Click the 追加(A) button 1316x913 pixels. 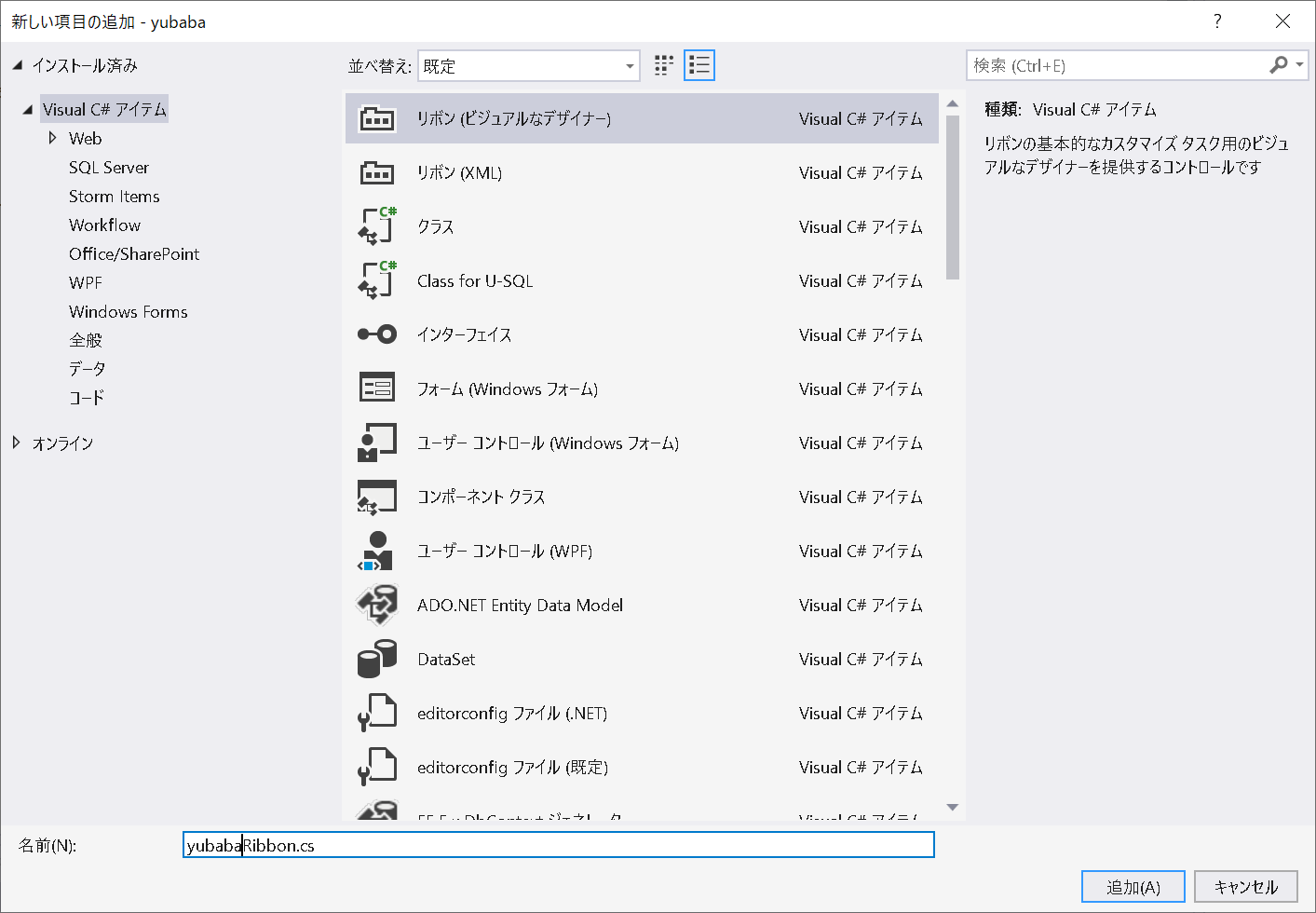(x=1133, y=887)
